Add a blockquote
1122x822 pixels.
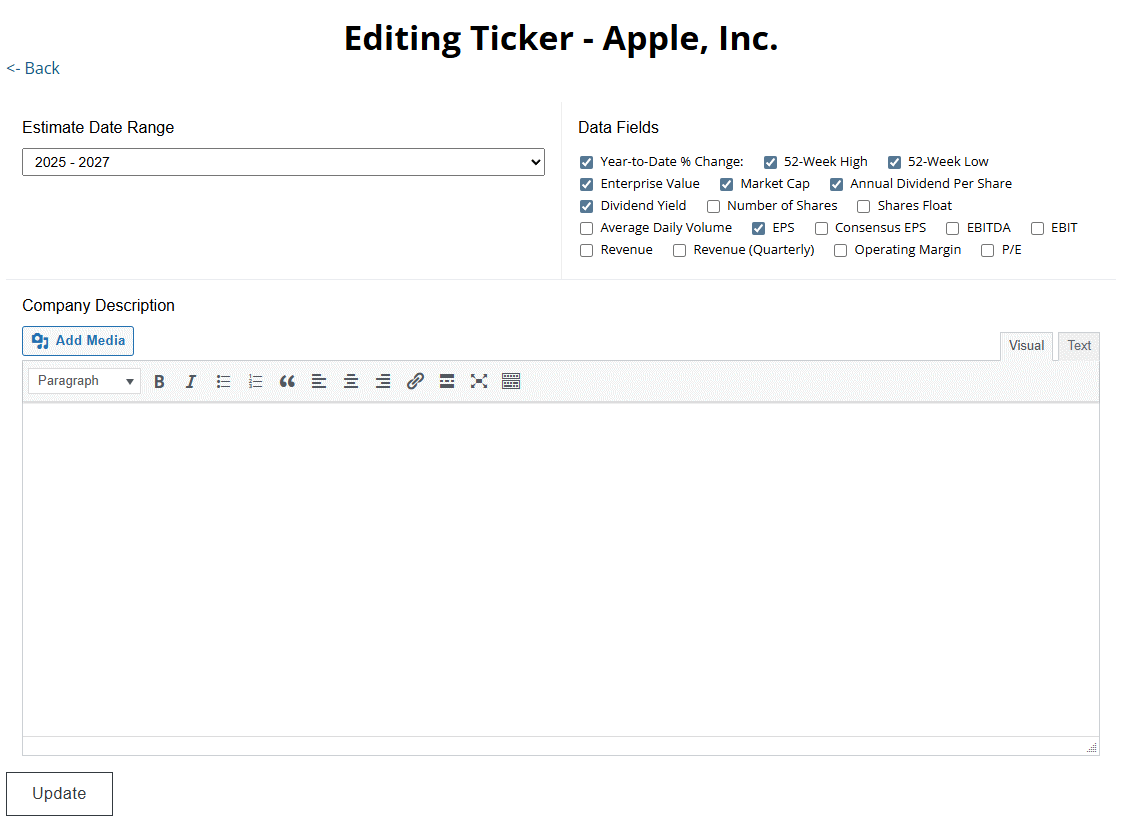click(287, 381)
